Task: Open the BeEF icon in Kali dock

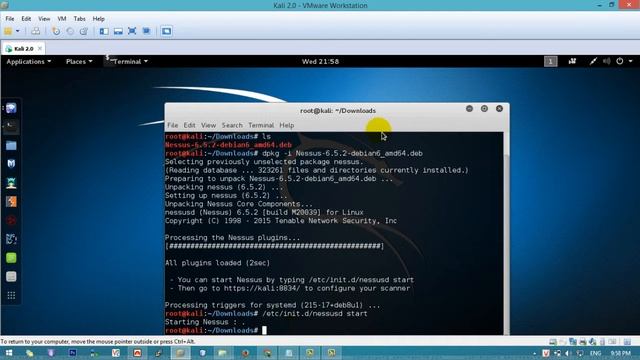Action: (x=11, y=239)
